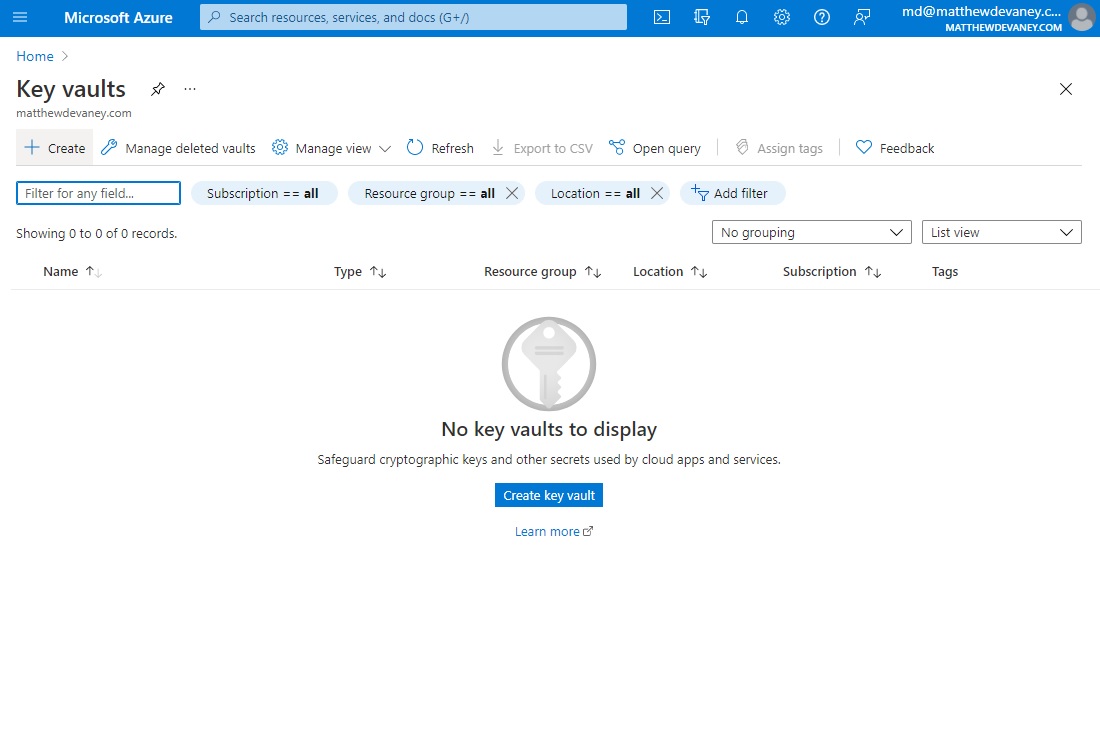
Task: Open the portal hamburger menu
Action: click(x=20, y=17)
